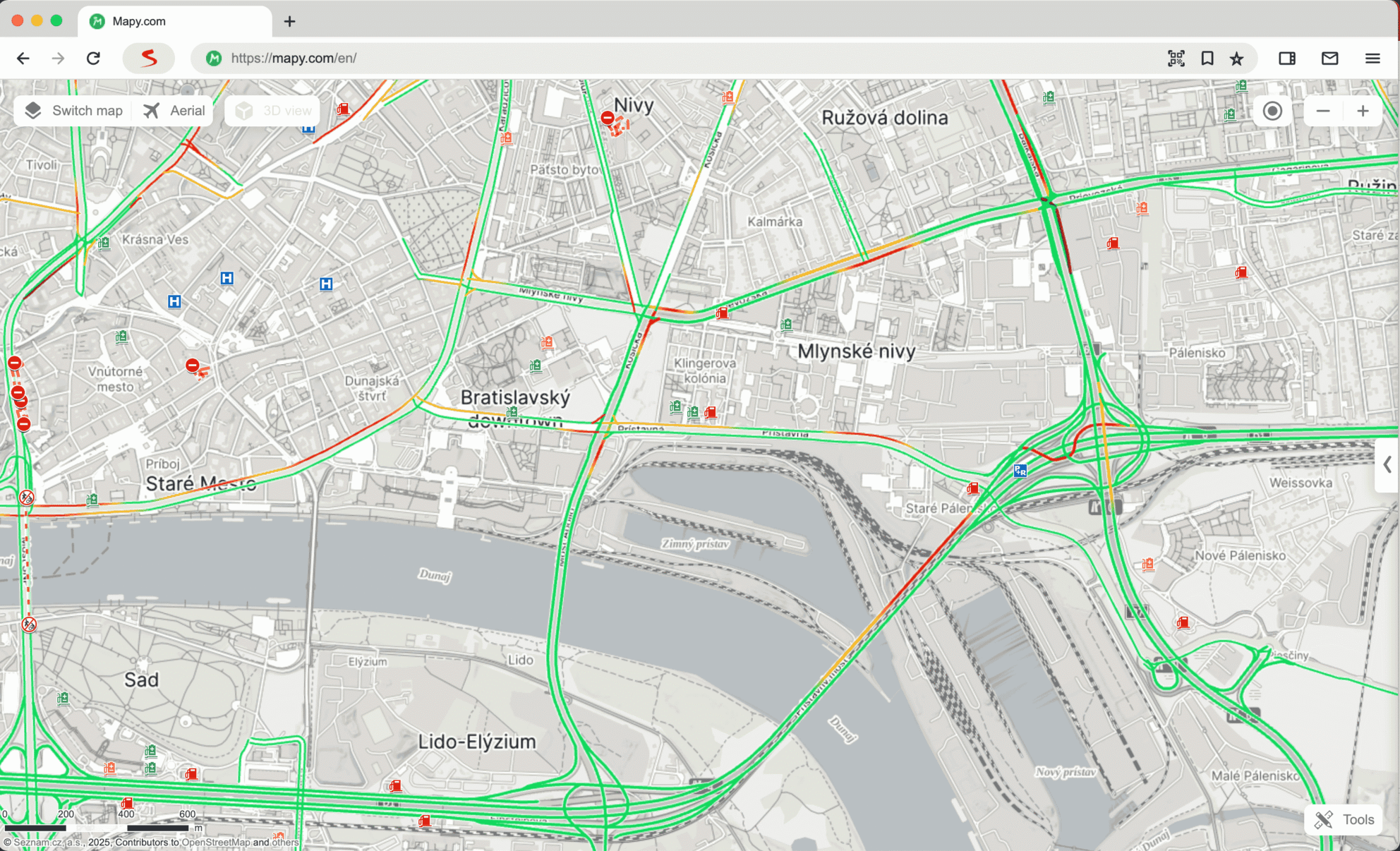Click the red Seznam S icon
The height and width of the screenshot is (851, 1400).
pos(149,58)
